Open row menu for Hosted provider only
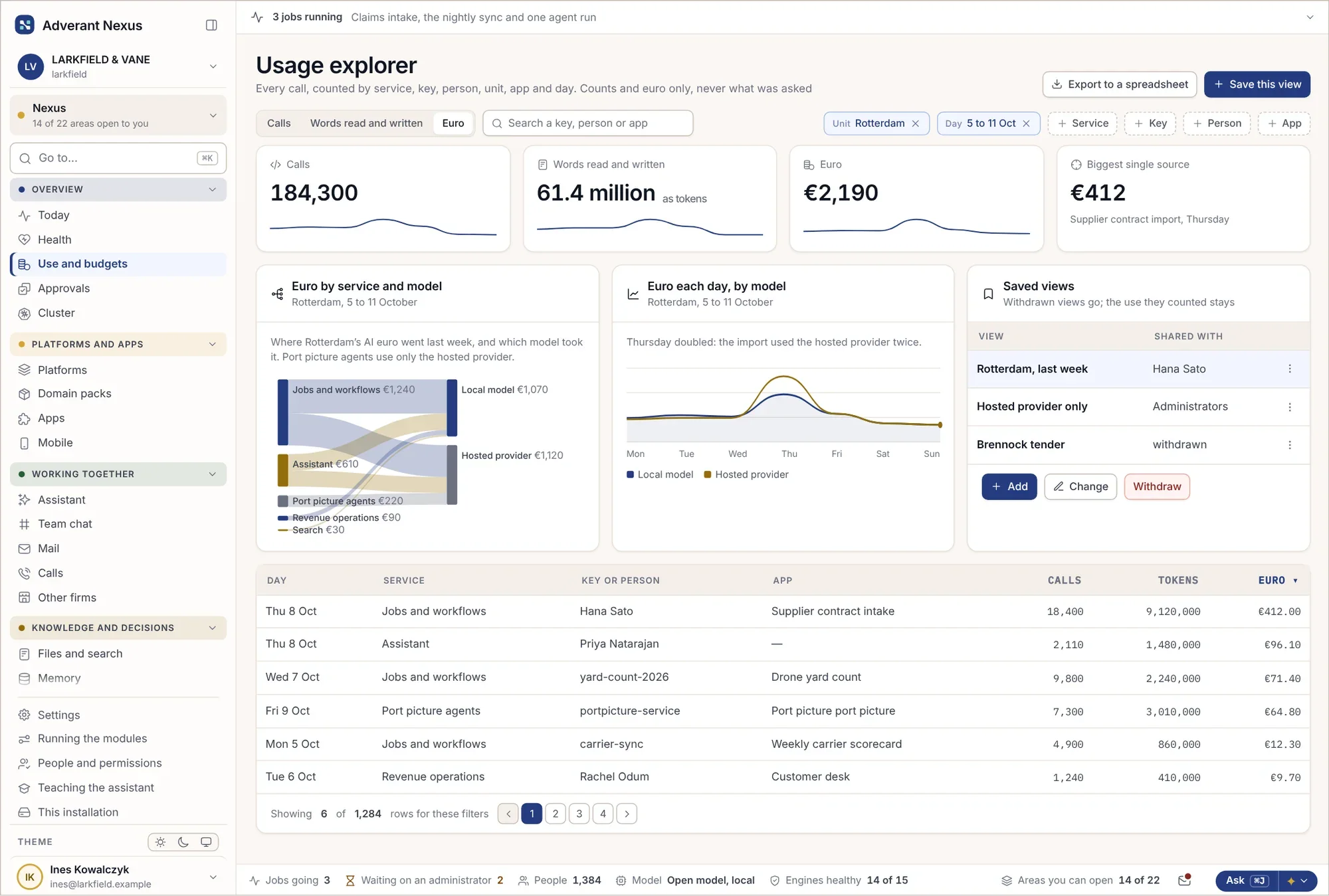 (1290, 406)
